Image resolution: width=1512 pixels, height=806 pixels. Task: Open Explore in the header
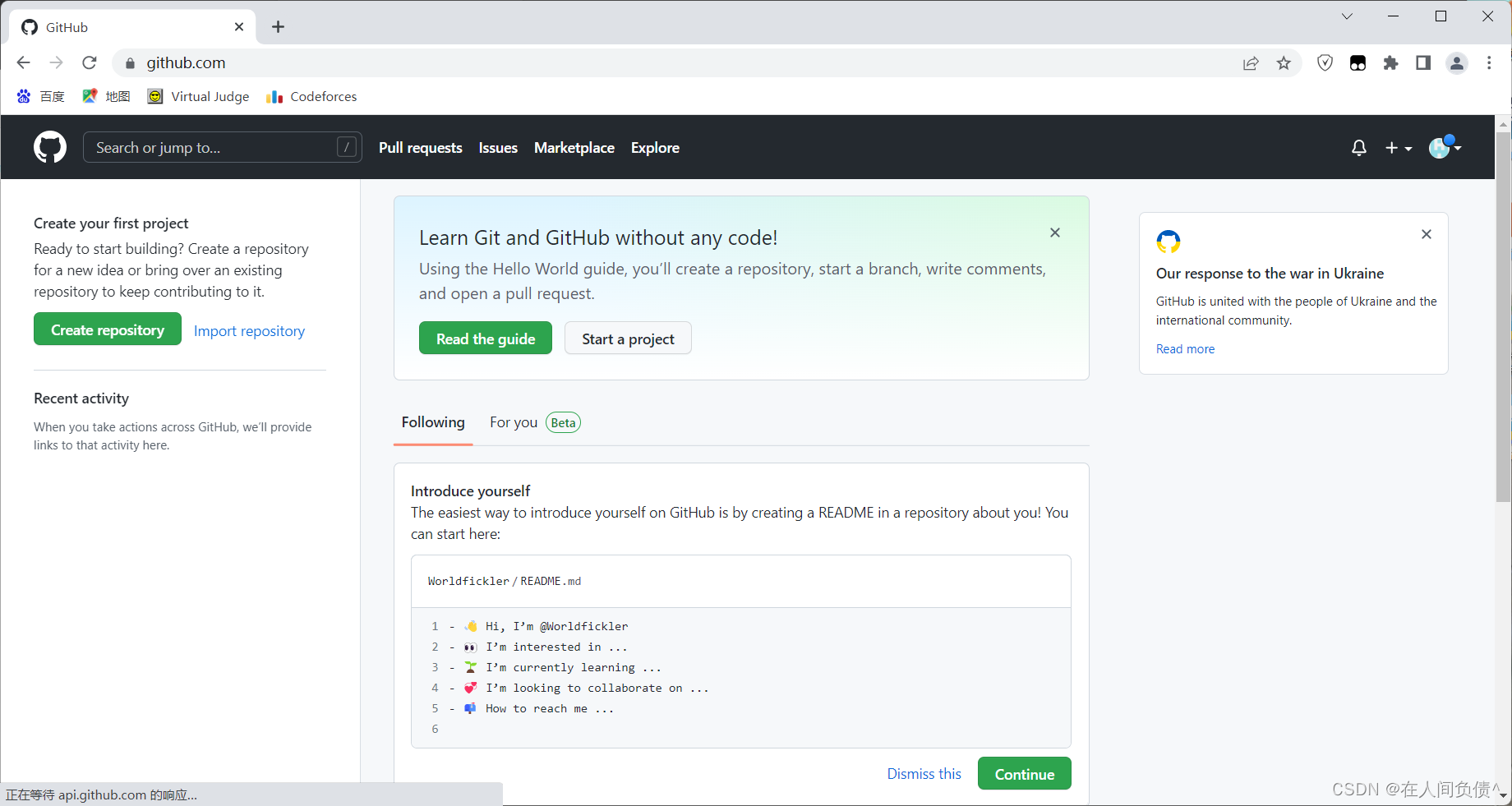click(x=655, y=148)
